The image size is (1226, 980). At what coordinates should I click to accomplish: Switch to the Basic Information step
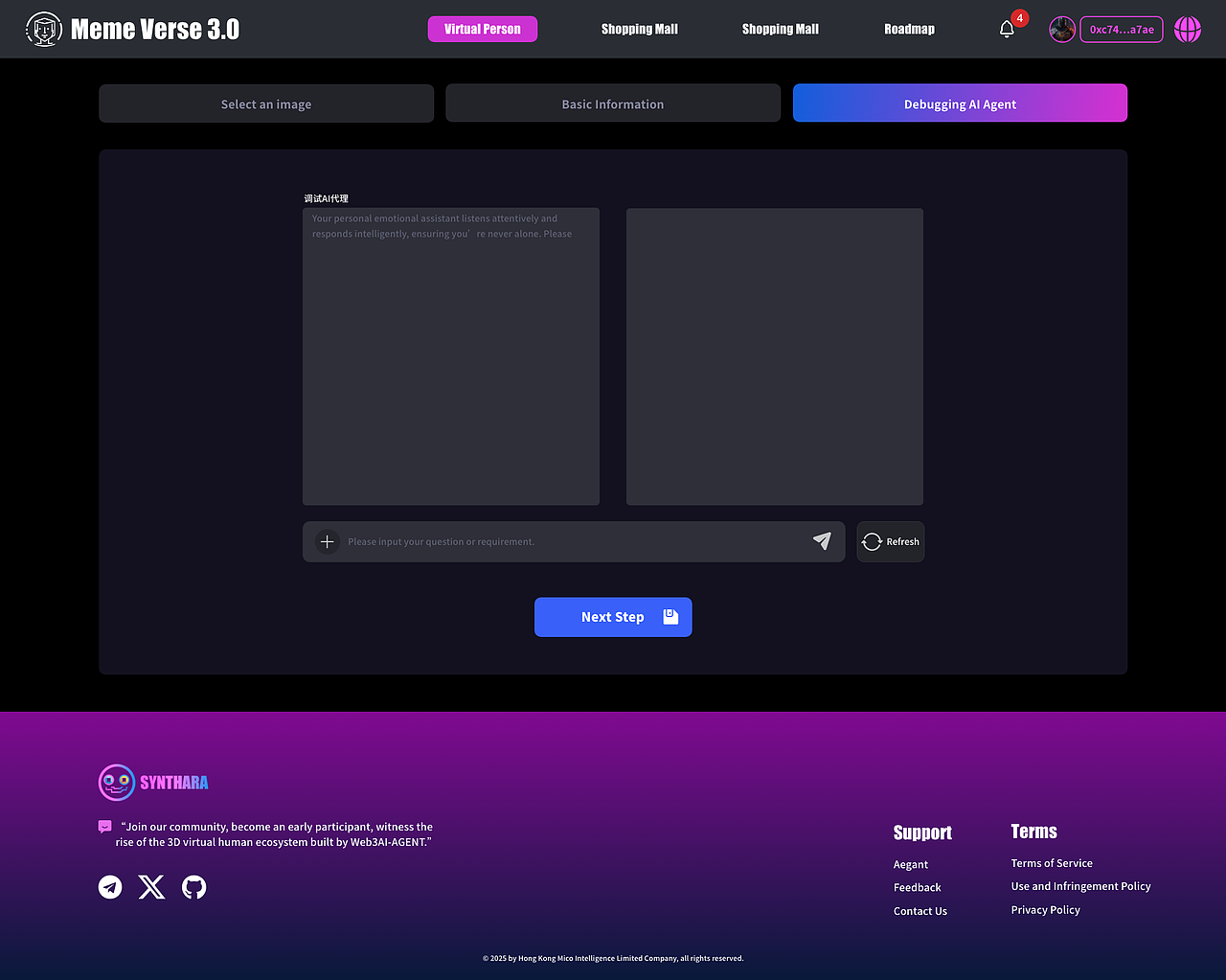(612, 103)
